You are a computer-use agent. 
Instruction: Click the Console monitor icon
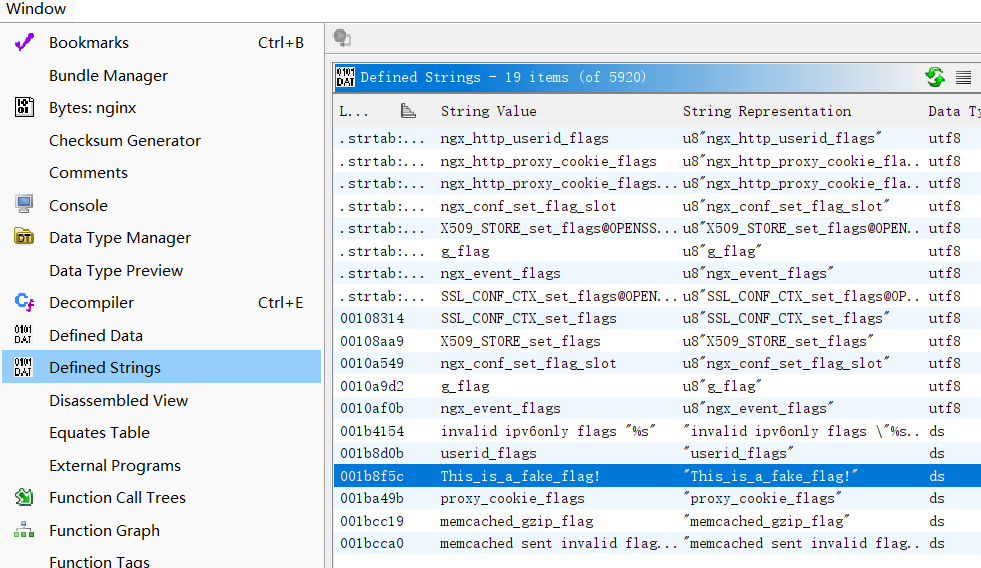coord(24,205)
